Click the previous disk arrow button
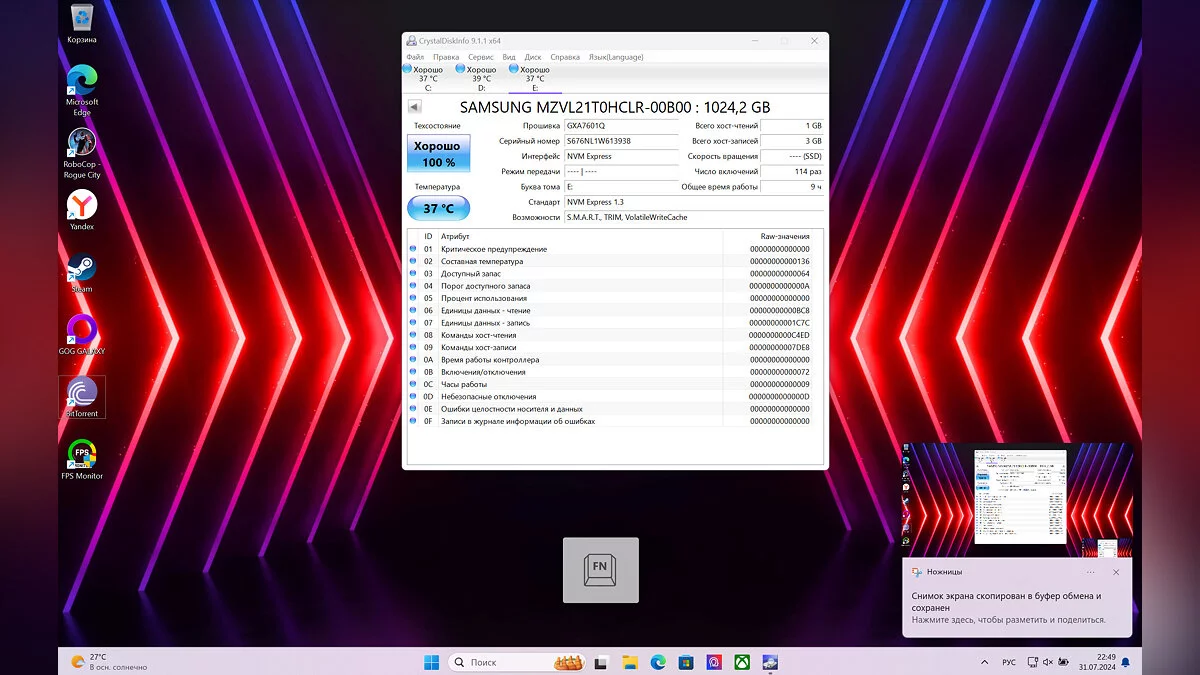 (x=414, y=107)
